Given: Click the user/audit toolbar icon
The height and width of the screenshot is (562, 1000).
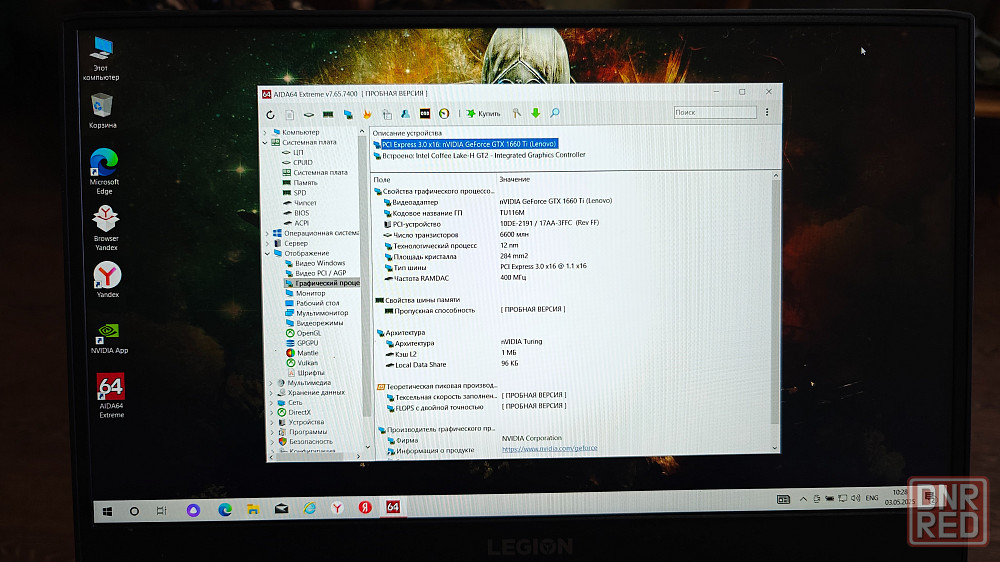Looking at the screenshot, I should pyautogui.click(x=406, y=114).
